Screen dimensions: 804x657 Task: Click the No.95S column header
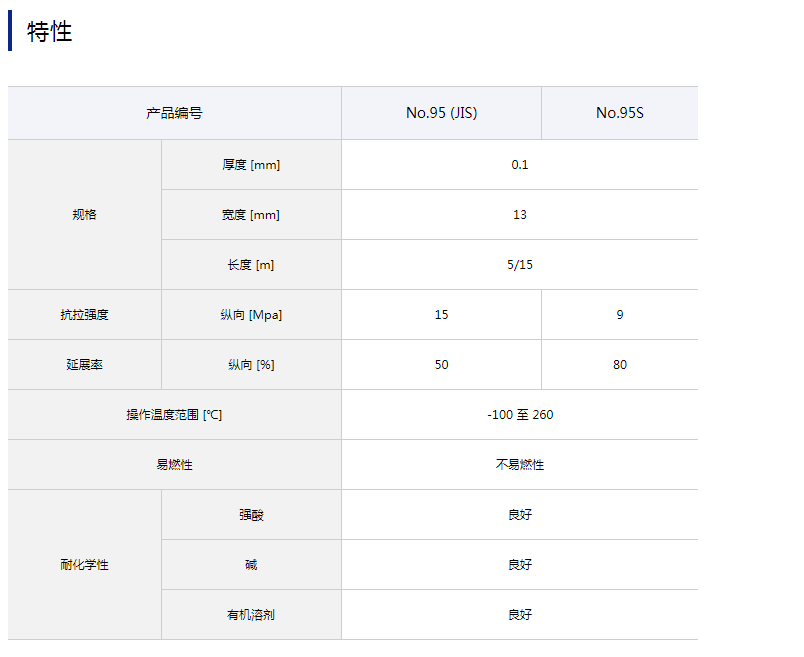click(619, 113)
